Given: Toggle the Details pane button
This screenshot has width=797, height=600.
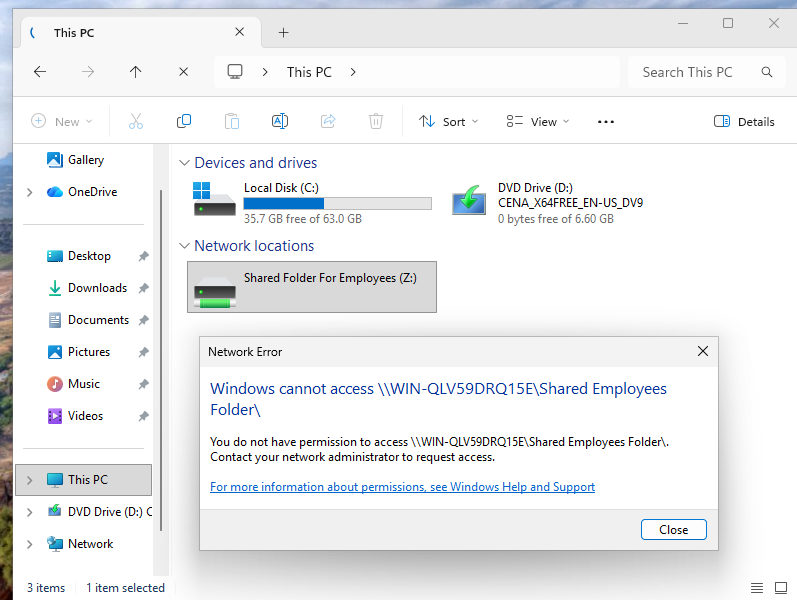Looking at the screenshot, I should (x=744, y=121).
